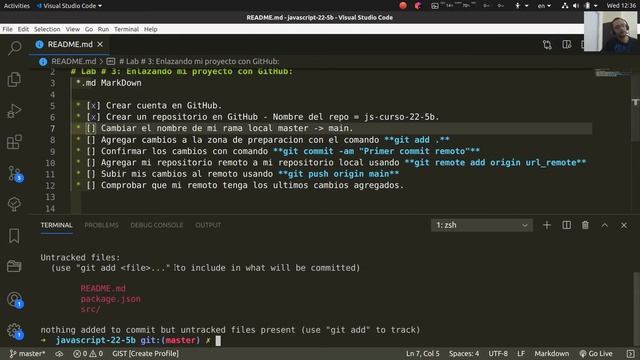Change indentation via Spaces: 4

[x=464, y=353]
